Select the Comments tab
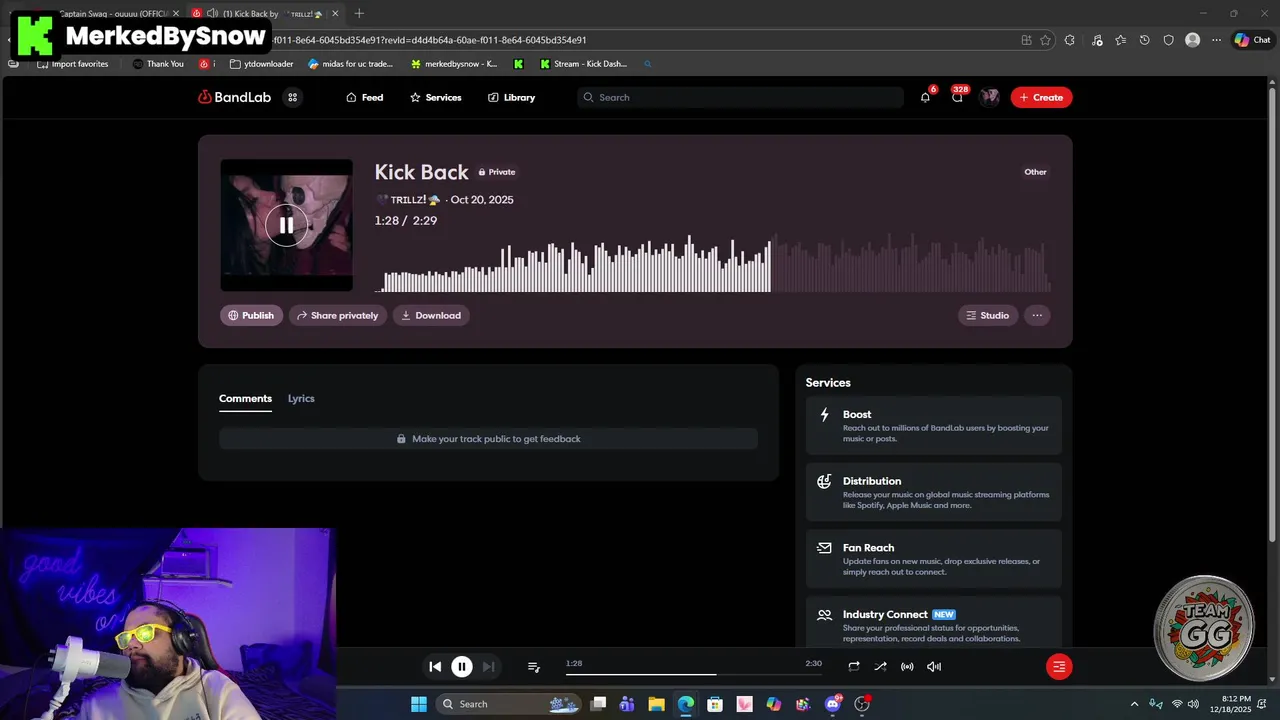The image size is (1280, 720). pyautogui.click(x=245, y=398)
